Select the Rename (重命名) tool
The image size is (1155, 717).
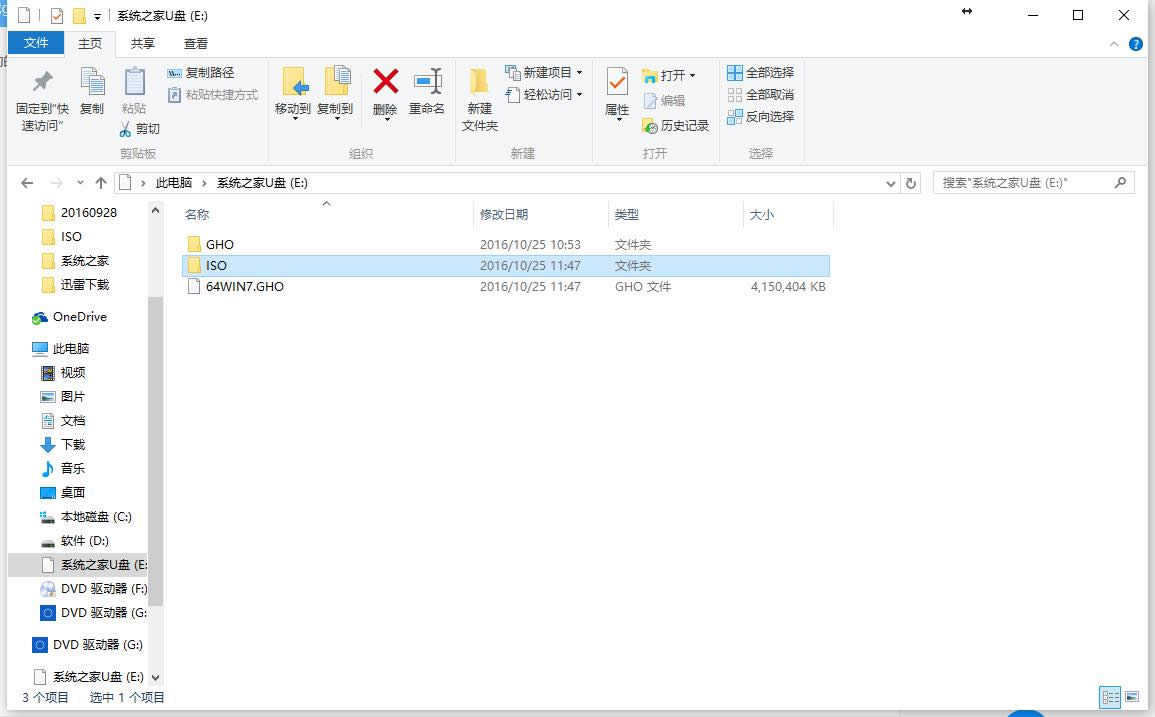(x=427, y=88)
